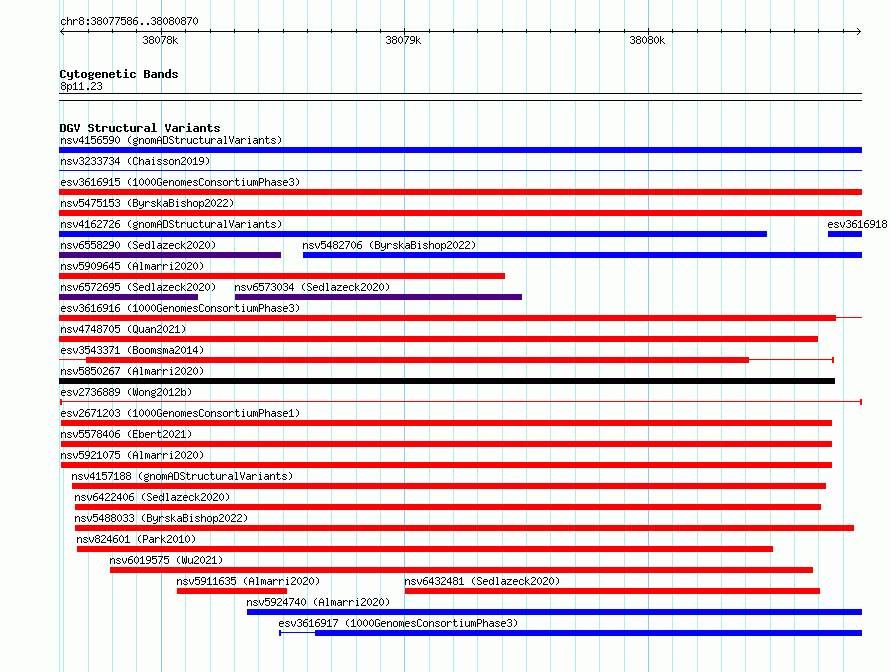Image resolution: width=890 pixels, height=672 pixels.
Task: Click the esv2736889 (Wong2012b) label
Action: [x=126, y=392]
